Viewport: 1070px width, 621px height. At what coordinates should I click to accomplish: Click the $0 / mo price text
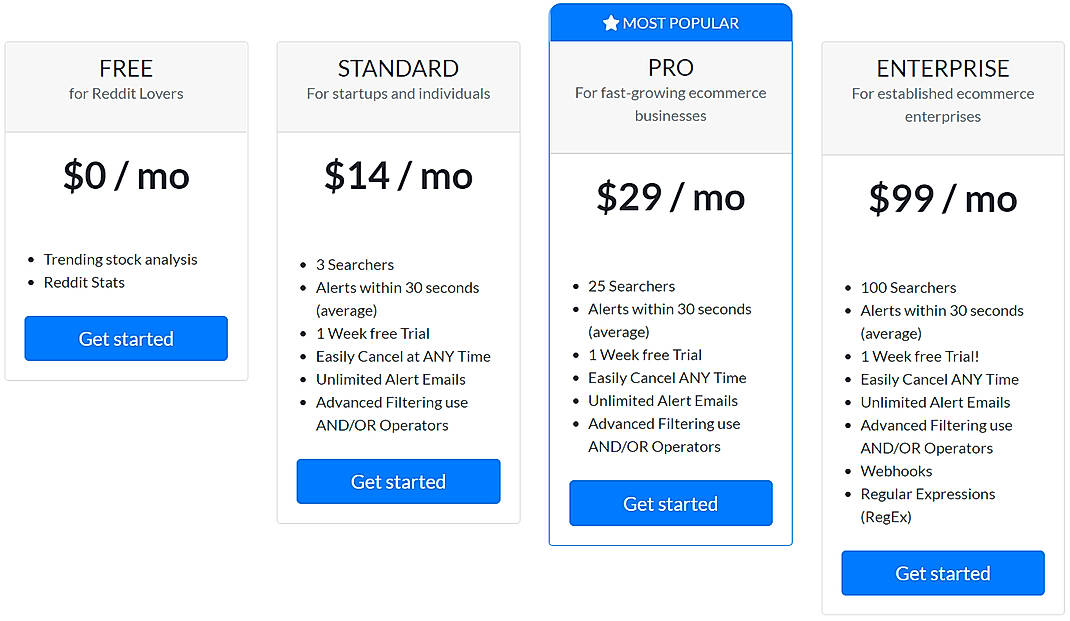point(125,176)
